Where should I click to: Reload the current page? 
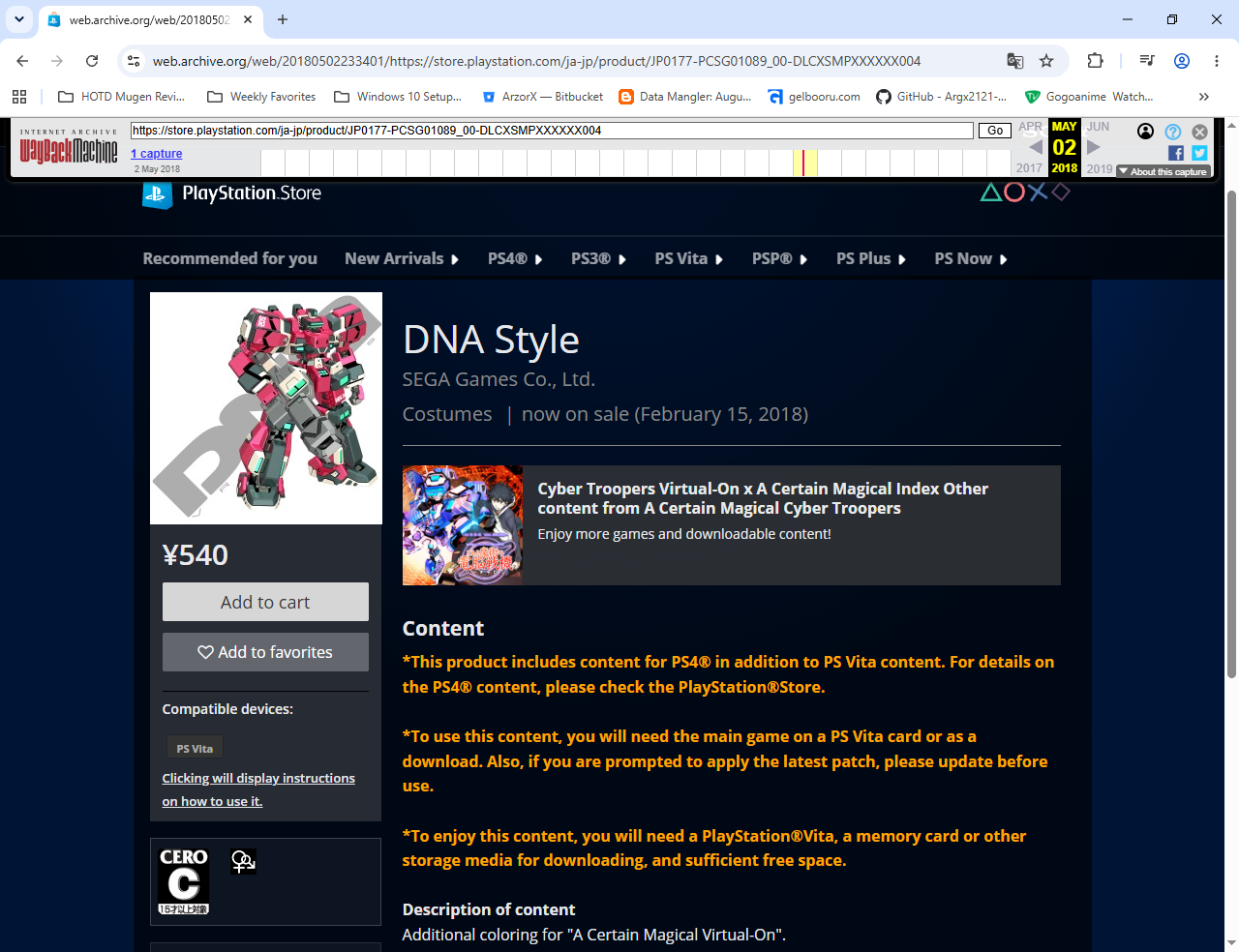tap(92, 61)
